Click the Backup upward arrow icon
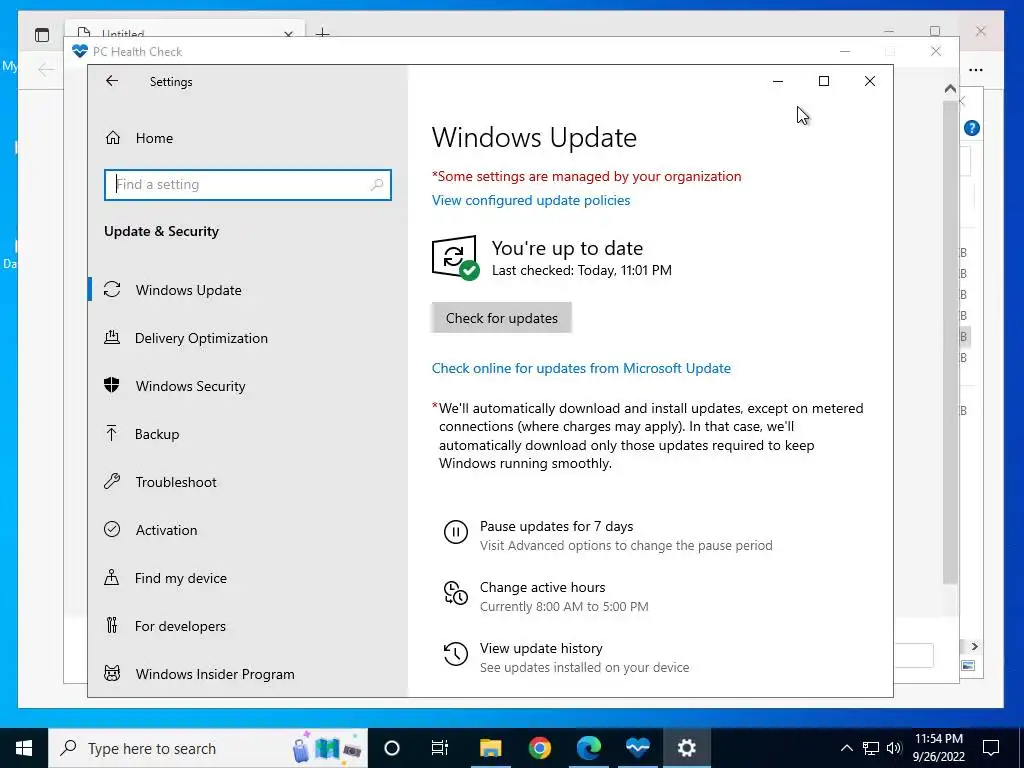The width and height of the screenshot is (1024, 768). (112, 434)
